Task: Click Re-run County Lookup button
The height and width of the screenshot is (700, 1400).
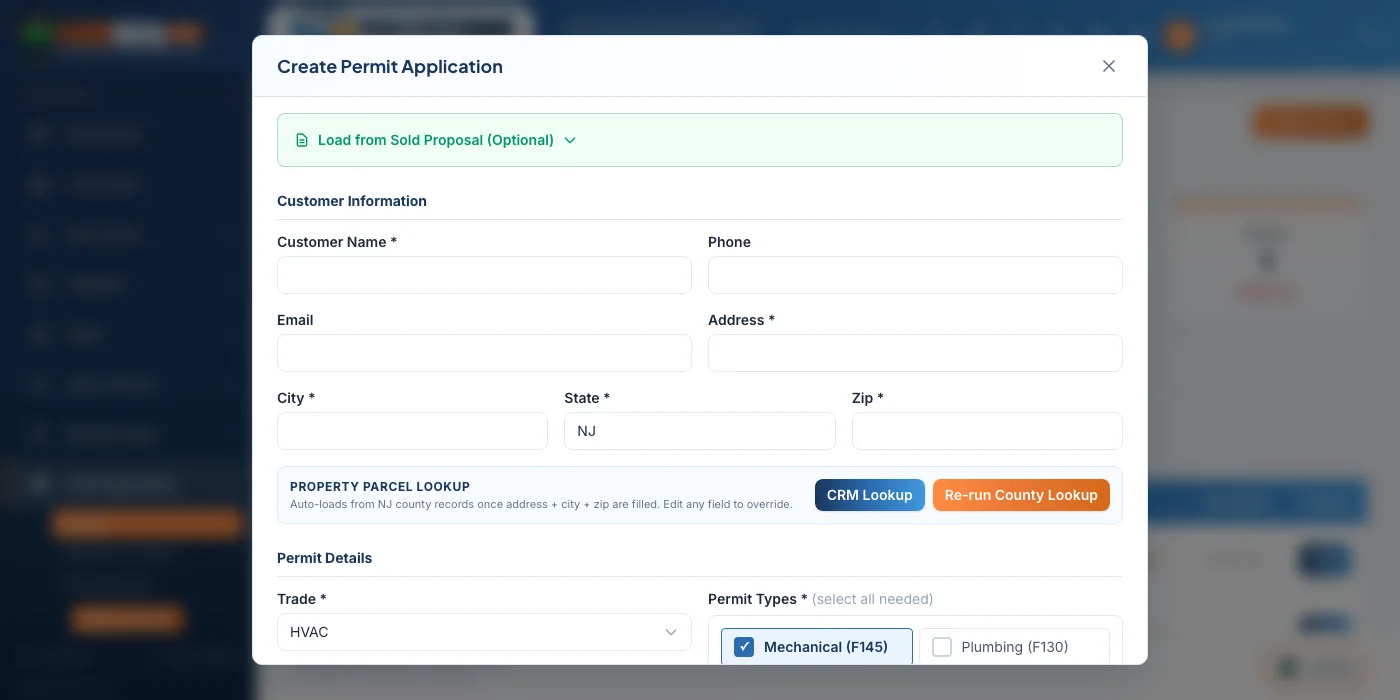Action: pos(1021,495)
